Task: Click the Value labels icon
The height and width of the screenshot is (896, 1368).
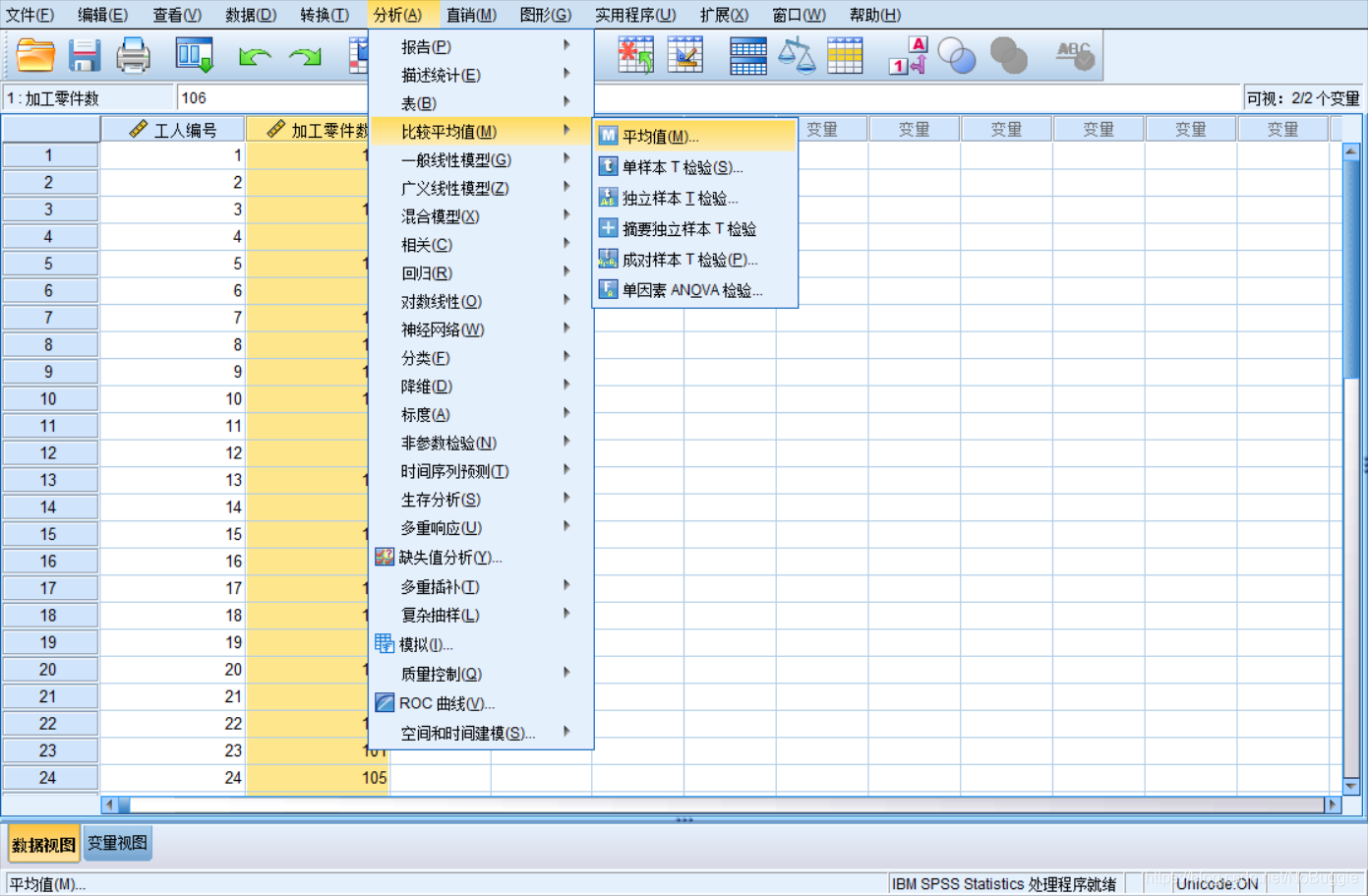Action: point(908,55)
